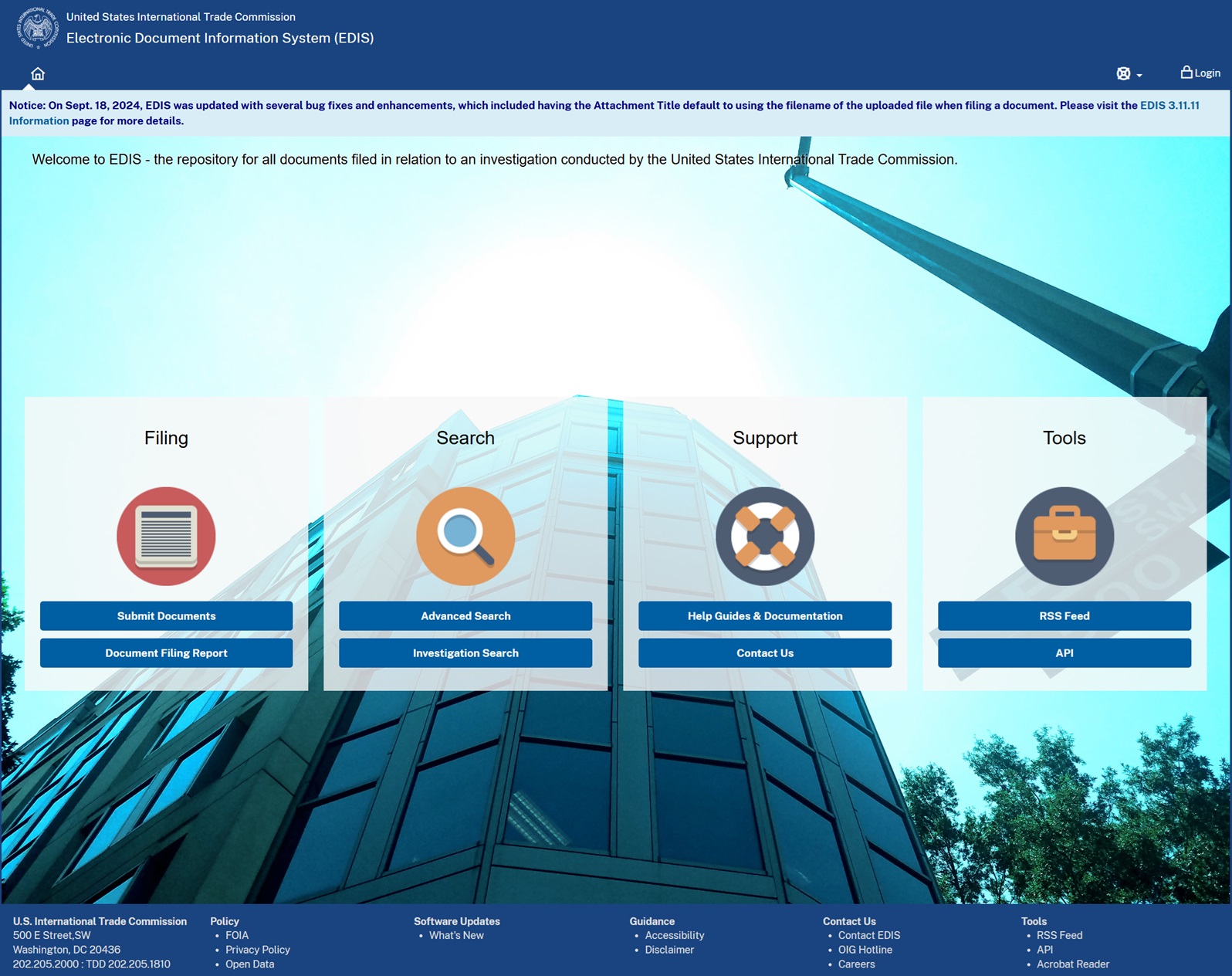Open the Acrobat Reader link
The width and height of the screenshot is (1232, 976).
tap(1073, 964)
